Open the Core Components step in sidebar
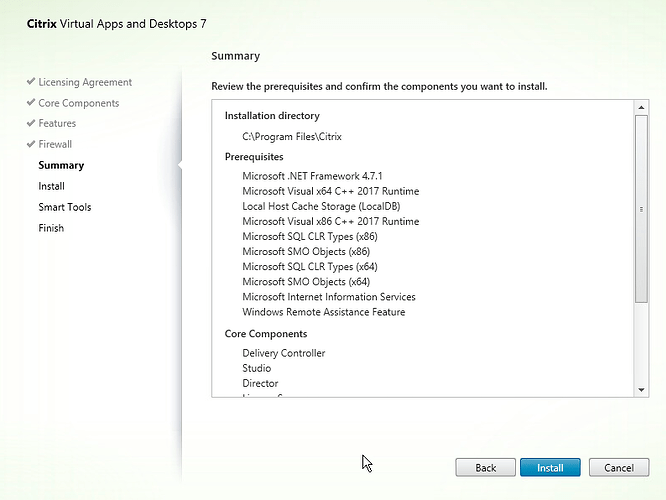The width and height of the screenshot is (666, 500). (x=78, y=103)
